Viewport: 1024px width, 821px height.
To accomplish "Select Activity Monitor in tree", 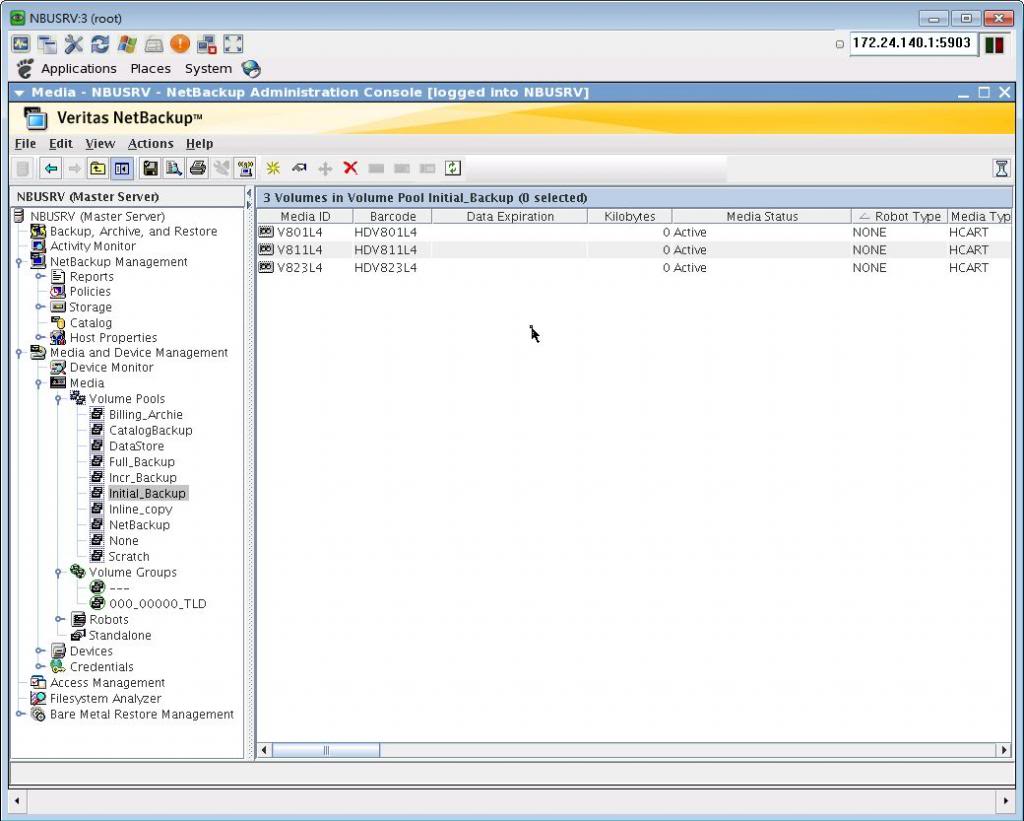I will (x=93, y=246).
